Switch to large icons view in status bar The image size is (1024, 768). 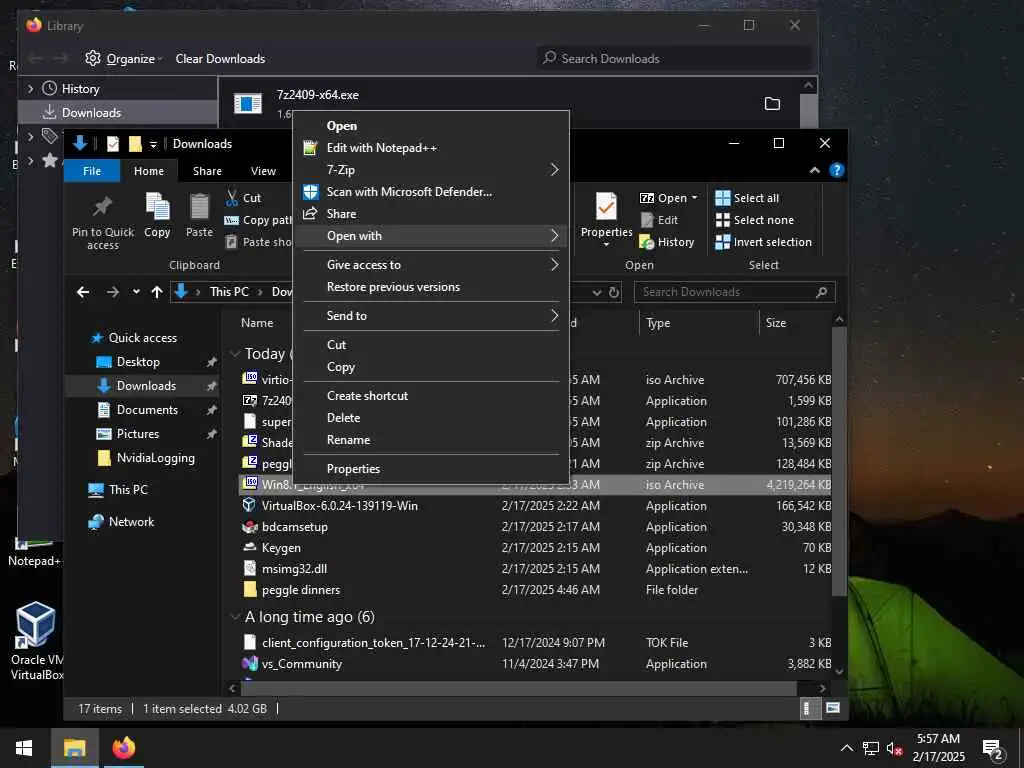click(833, 709)
